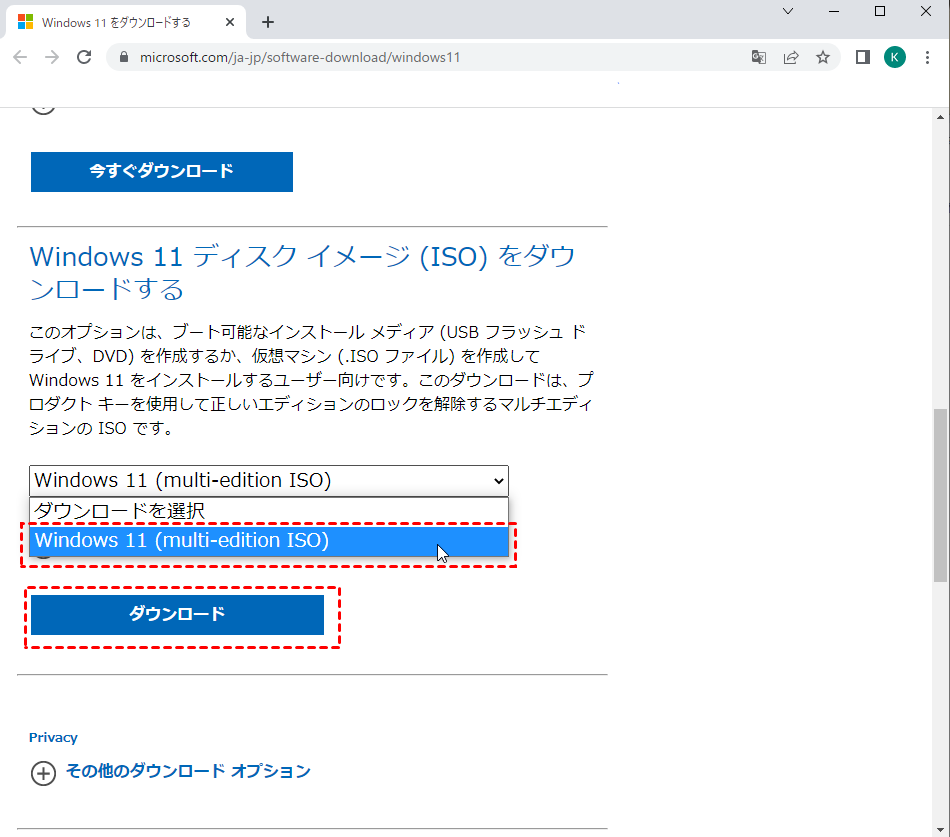Open the translate page icon
The height and width of the screenshot is (837, 950).
click(x=759, y=58)
